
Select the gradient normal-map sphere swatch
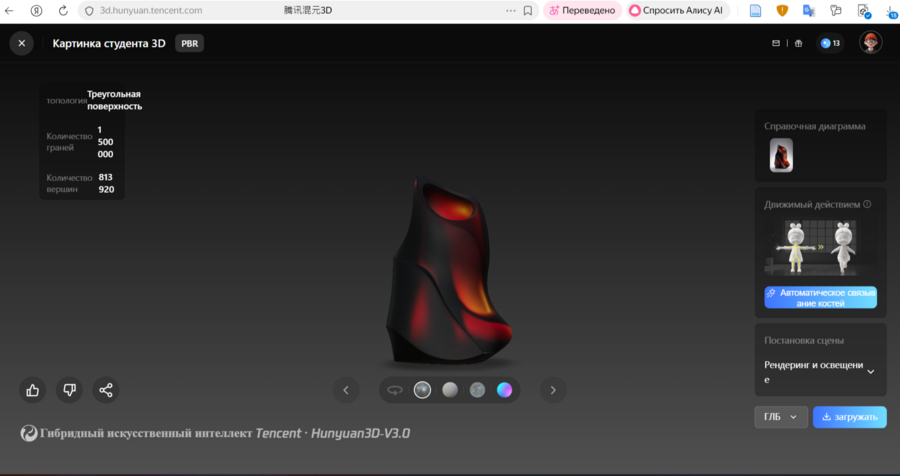click(505, 390)
